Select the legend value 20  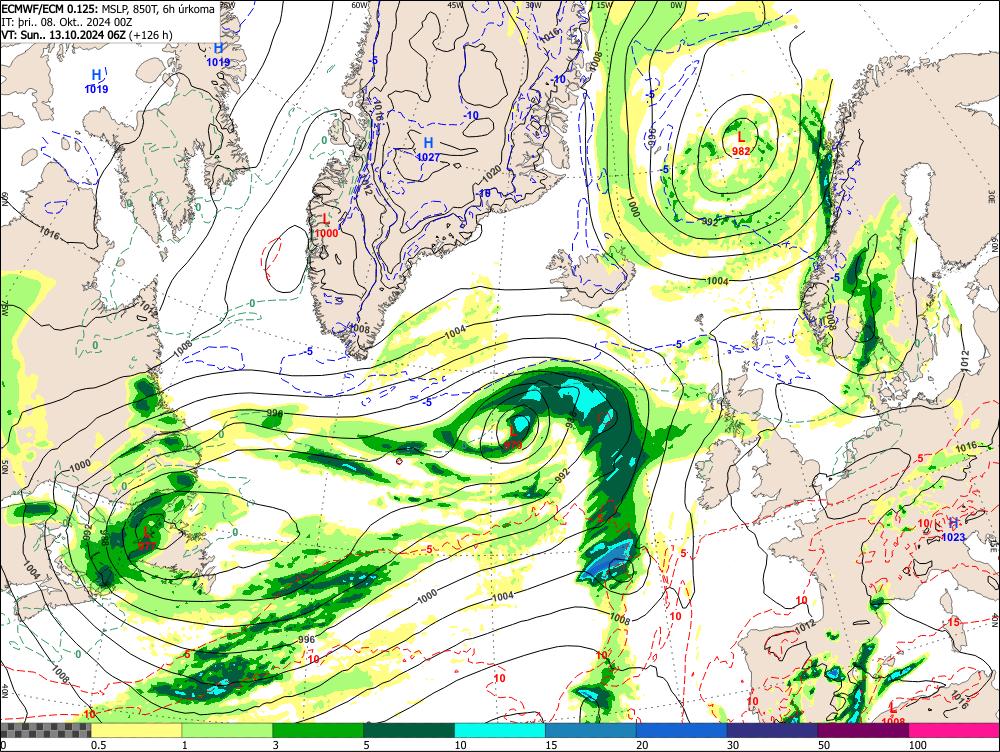tap(642, 745)
